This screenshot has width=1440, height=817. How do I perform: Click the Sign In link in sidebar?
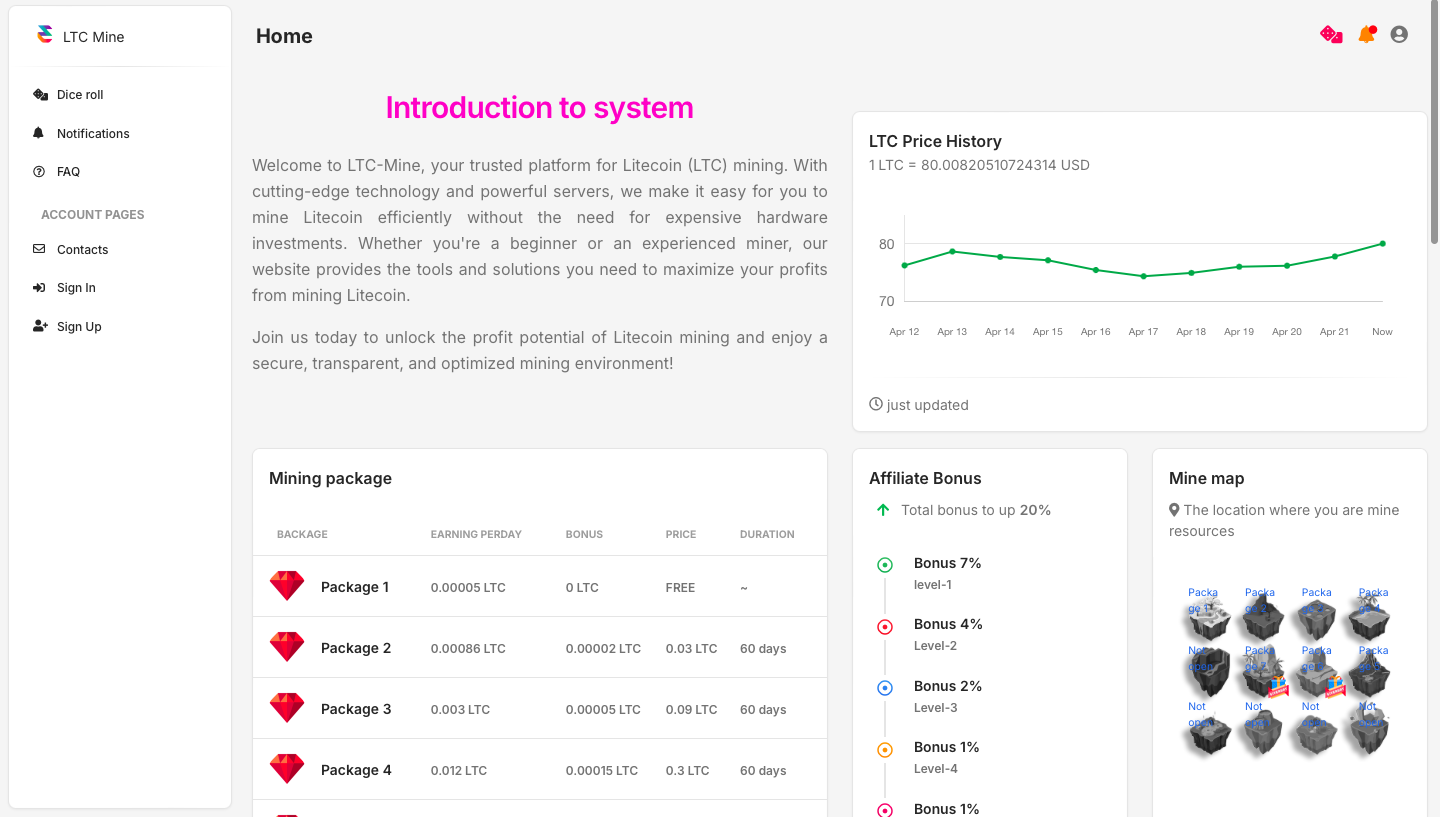click(76, 288)
